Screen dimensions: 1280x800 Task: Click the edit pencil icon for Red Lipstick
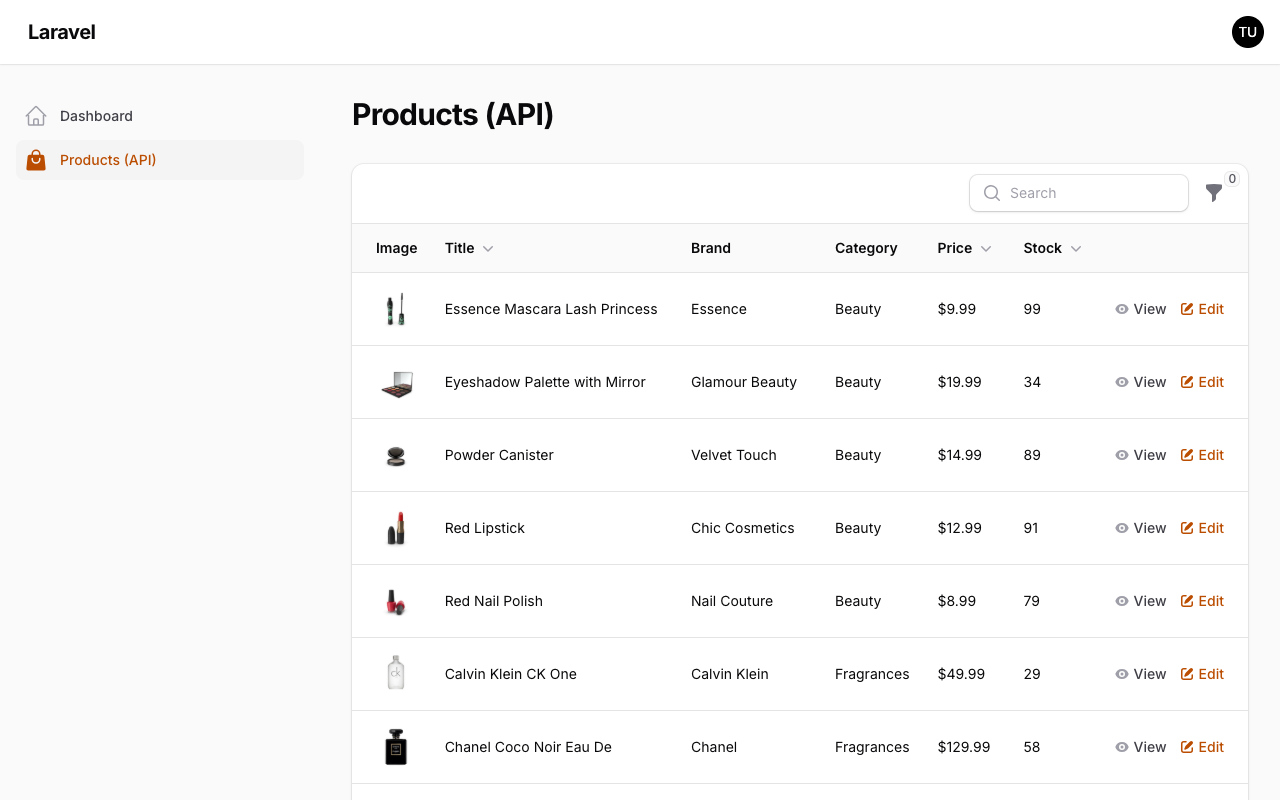1188,528
